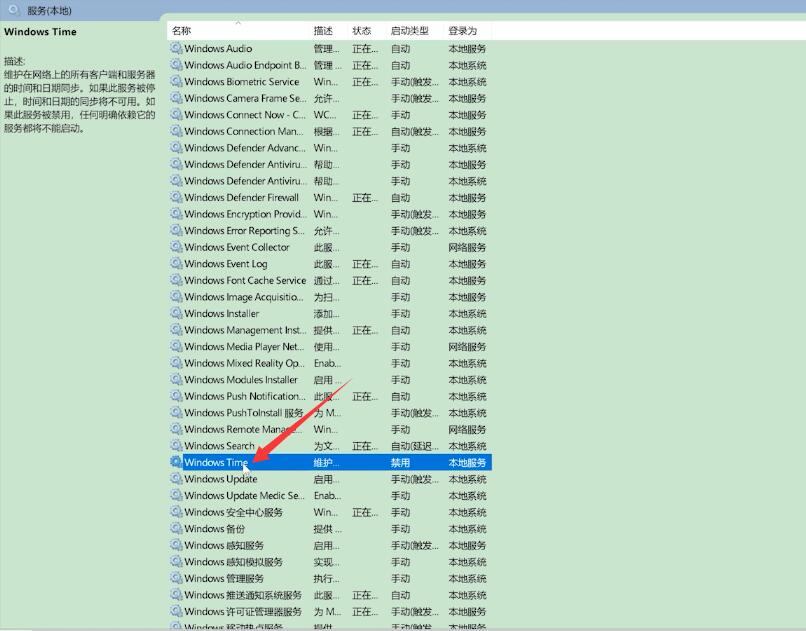The width and height of the screenshot is (806, 631).
Task: Click the Windows Modules Installer gear icon
Action: coord(176,379)
